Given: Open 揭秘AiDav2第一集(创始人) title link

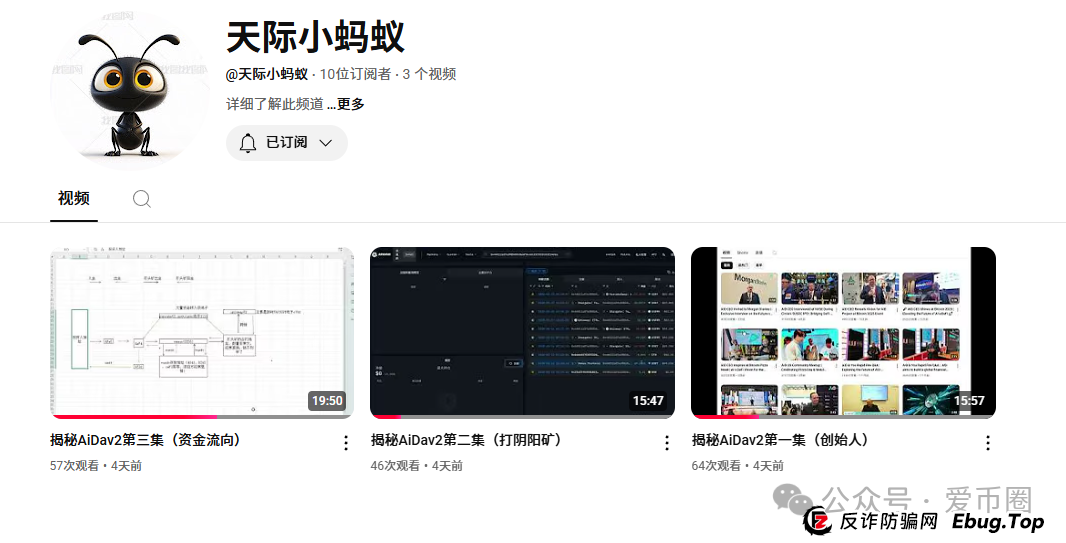Looking at the screenshot, I should point(781,440).
